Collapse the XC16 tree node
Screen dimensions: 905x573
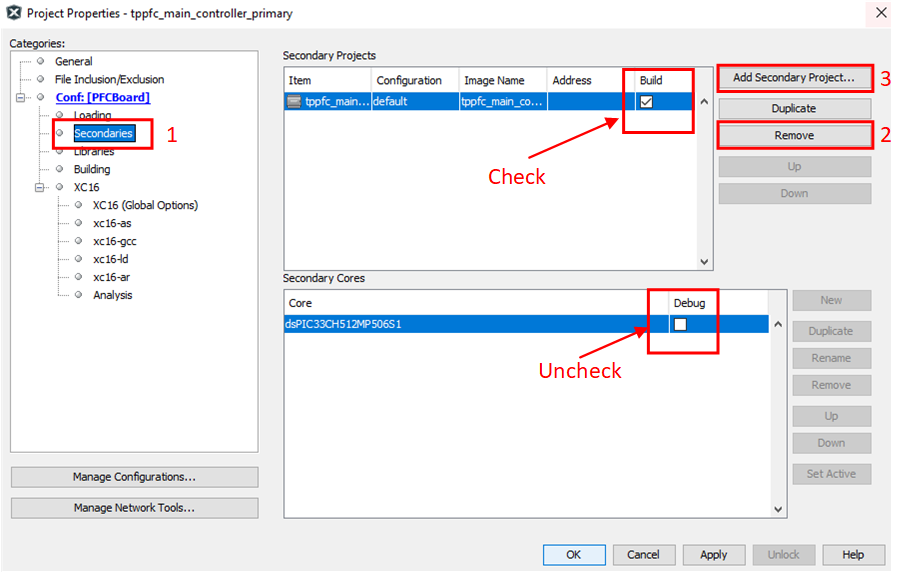(x=39, y=187)
